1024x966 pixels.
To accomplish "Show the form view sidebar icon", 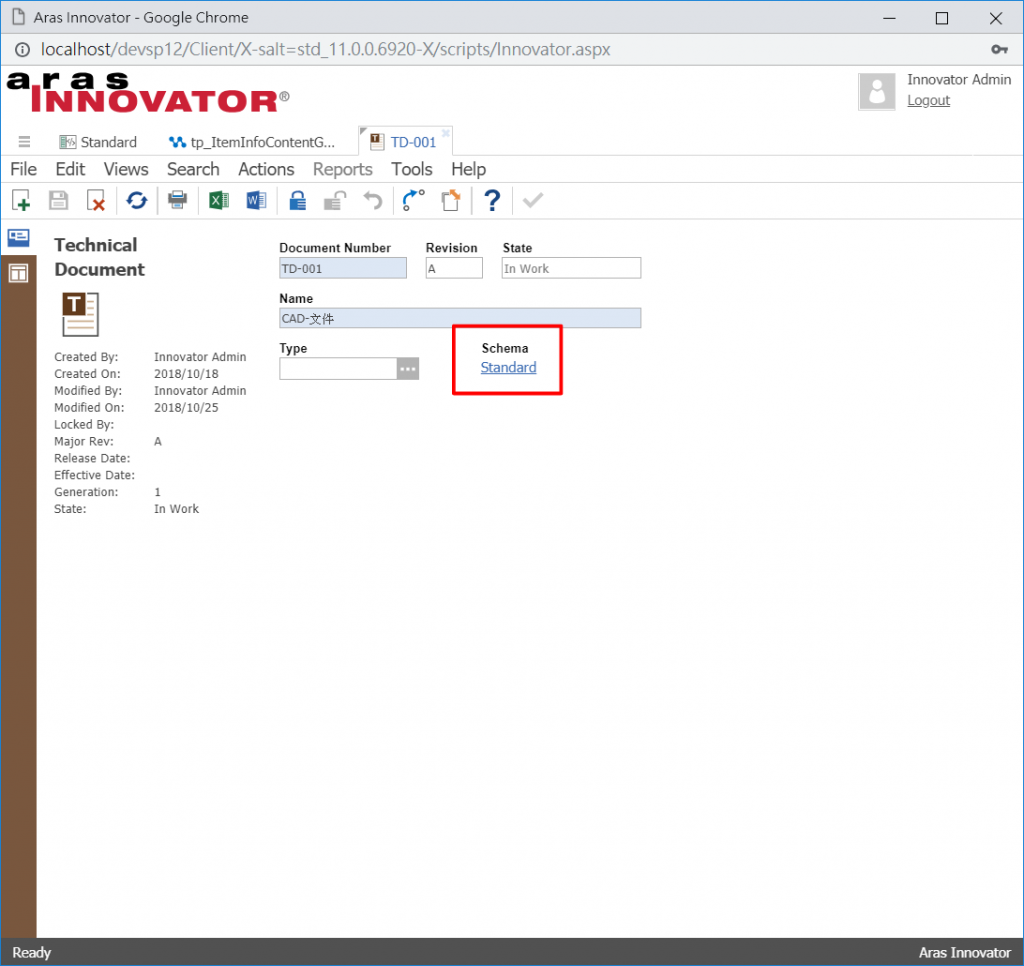I will pyautogui.click(x=18, y=238).
